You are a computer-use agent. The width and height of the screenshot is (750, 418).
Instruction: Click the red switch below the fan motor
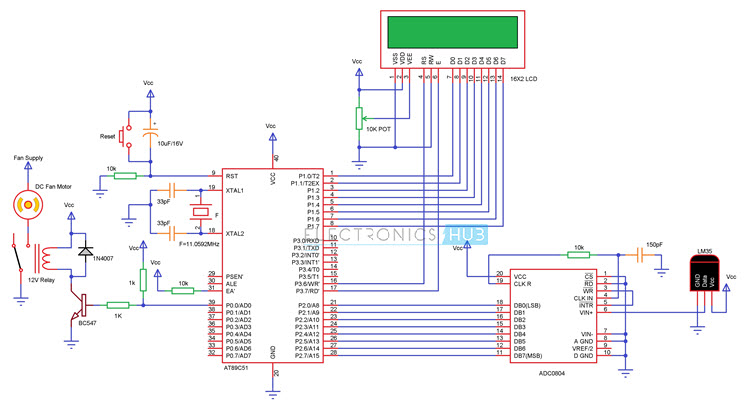[15, 251]
